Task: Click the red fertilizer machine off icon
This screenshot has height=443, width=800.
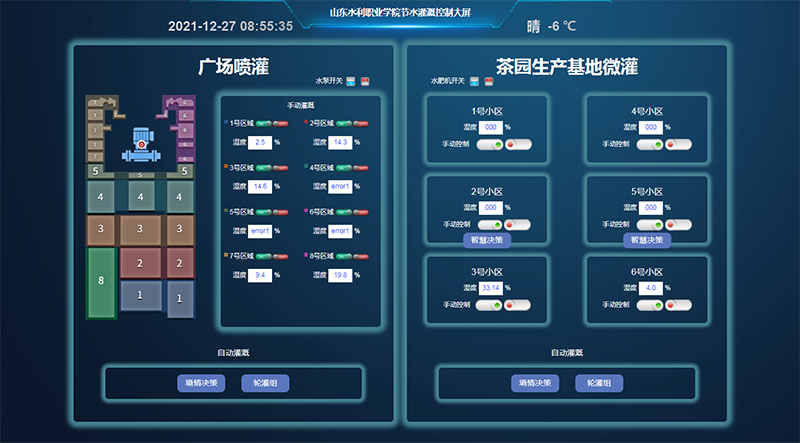Action: click(488, 81)
